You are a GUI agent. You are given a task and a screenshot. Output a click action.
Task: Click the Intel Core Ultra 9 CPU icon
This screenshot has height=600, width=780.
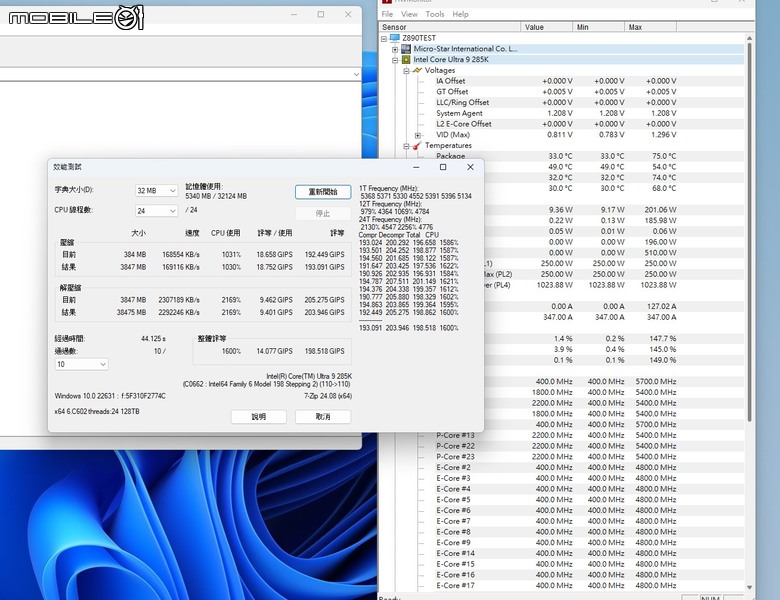click(x=406, y=60)
